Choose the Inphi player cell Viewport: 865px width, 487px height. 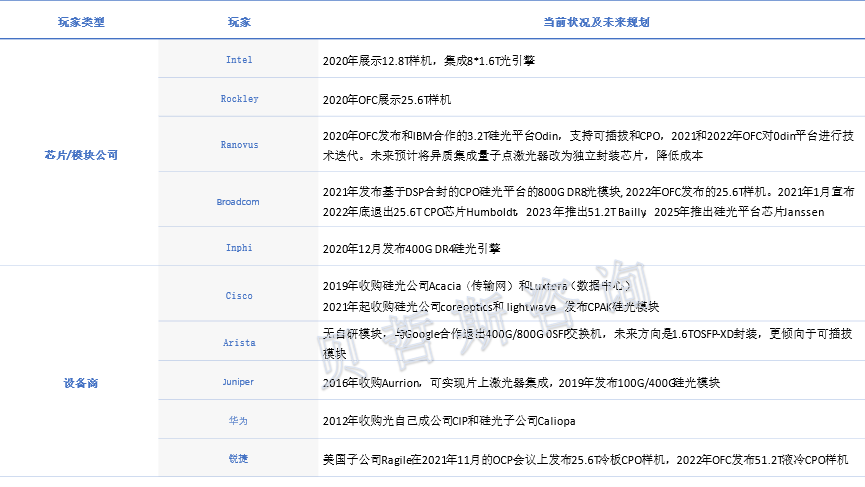click(239, 246)
